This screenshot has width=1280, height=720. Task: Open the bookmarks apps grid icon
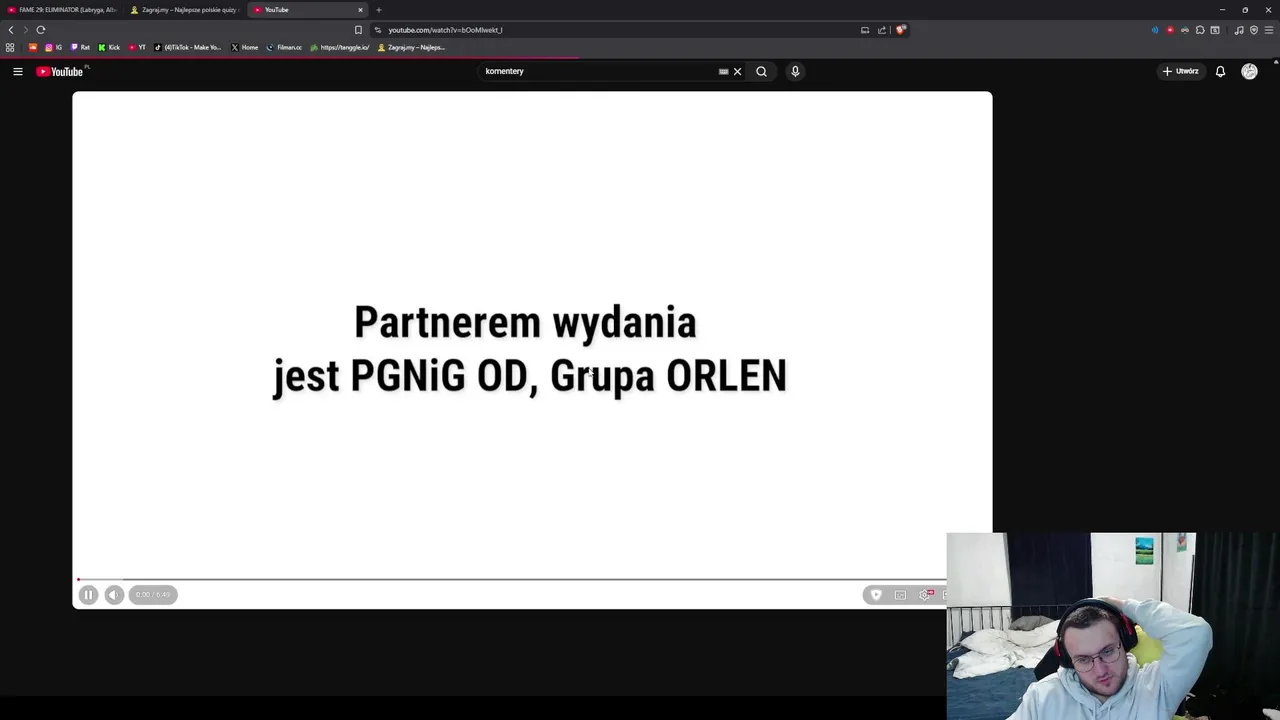click(x=10, y=47)
